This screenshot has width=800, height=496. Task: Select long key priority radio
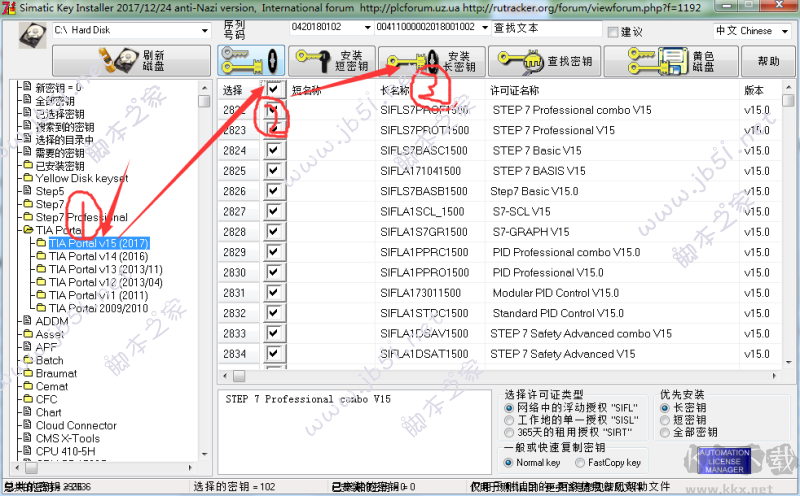coord(664,408)
